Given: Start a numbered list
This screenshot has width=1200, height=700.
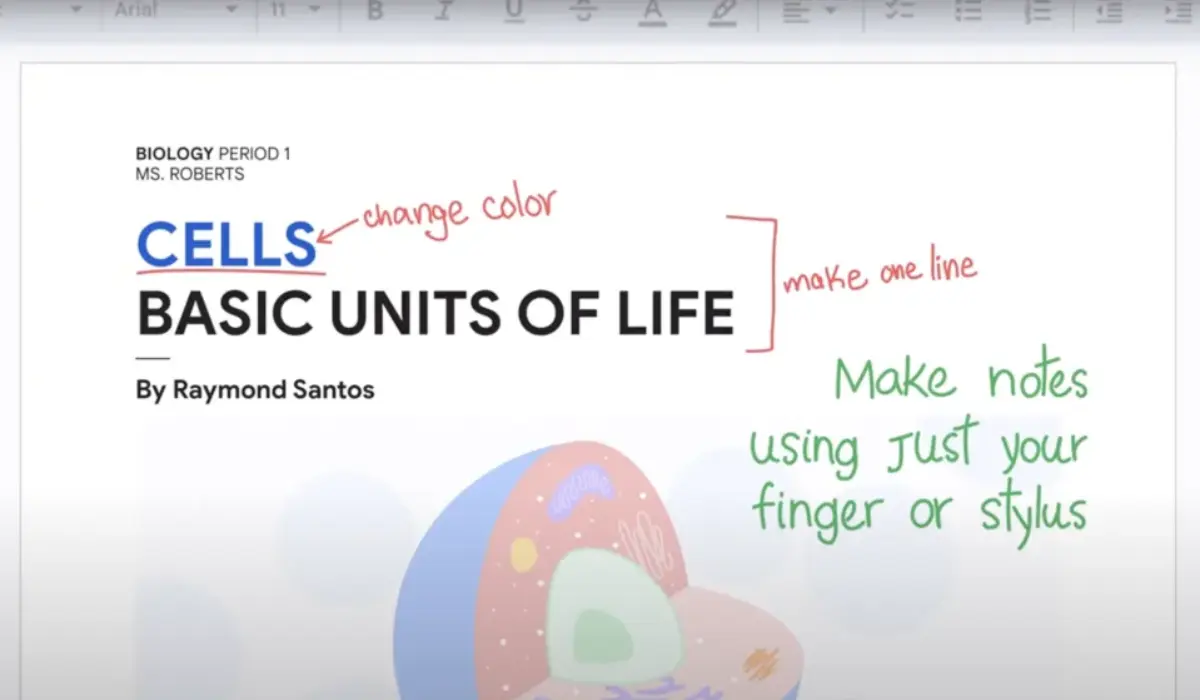Looking at the screenshot, I should point(1038,10).
